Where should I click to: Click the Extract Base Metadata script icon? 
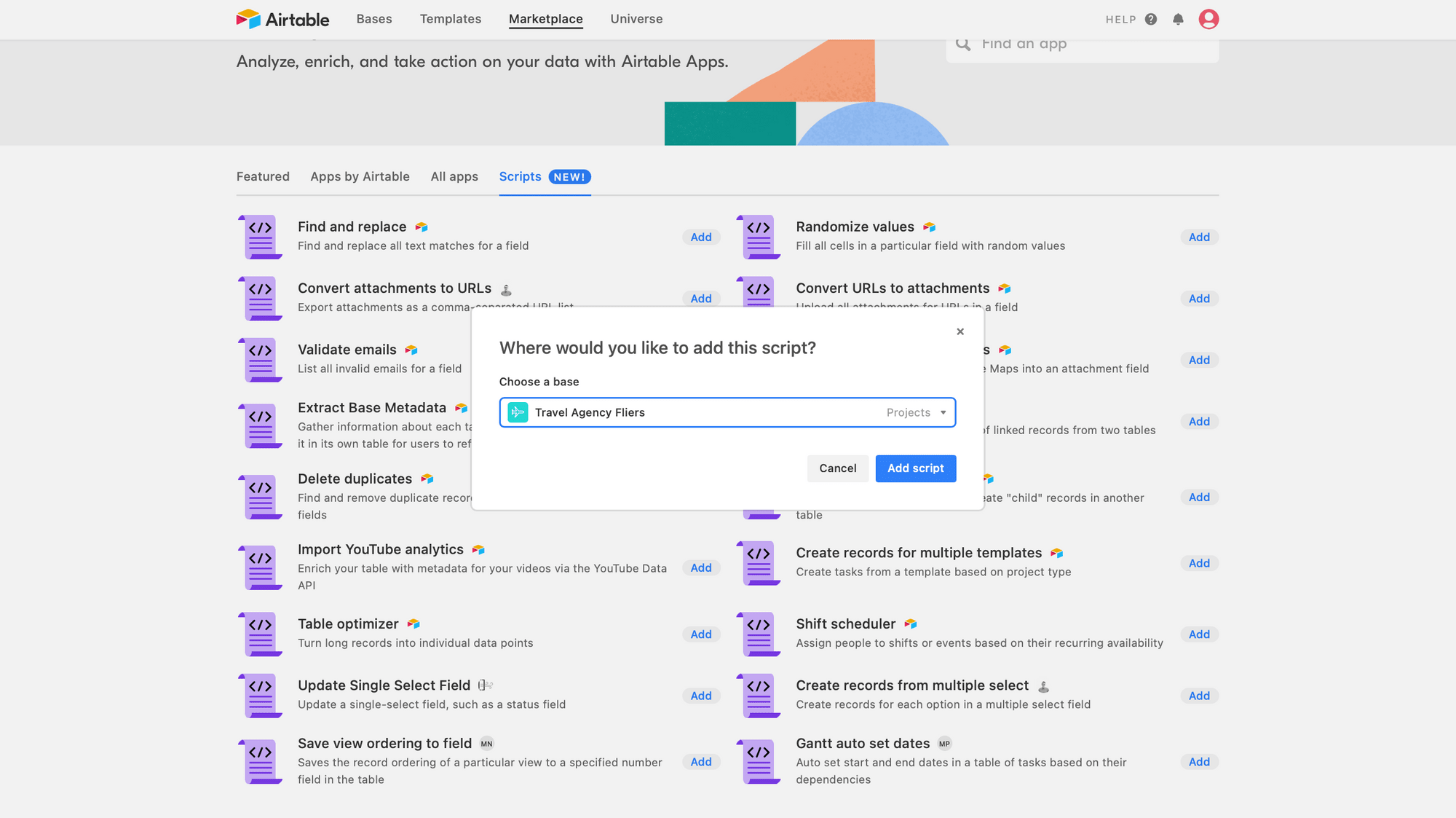click(x=260, y=426)
